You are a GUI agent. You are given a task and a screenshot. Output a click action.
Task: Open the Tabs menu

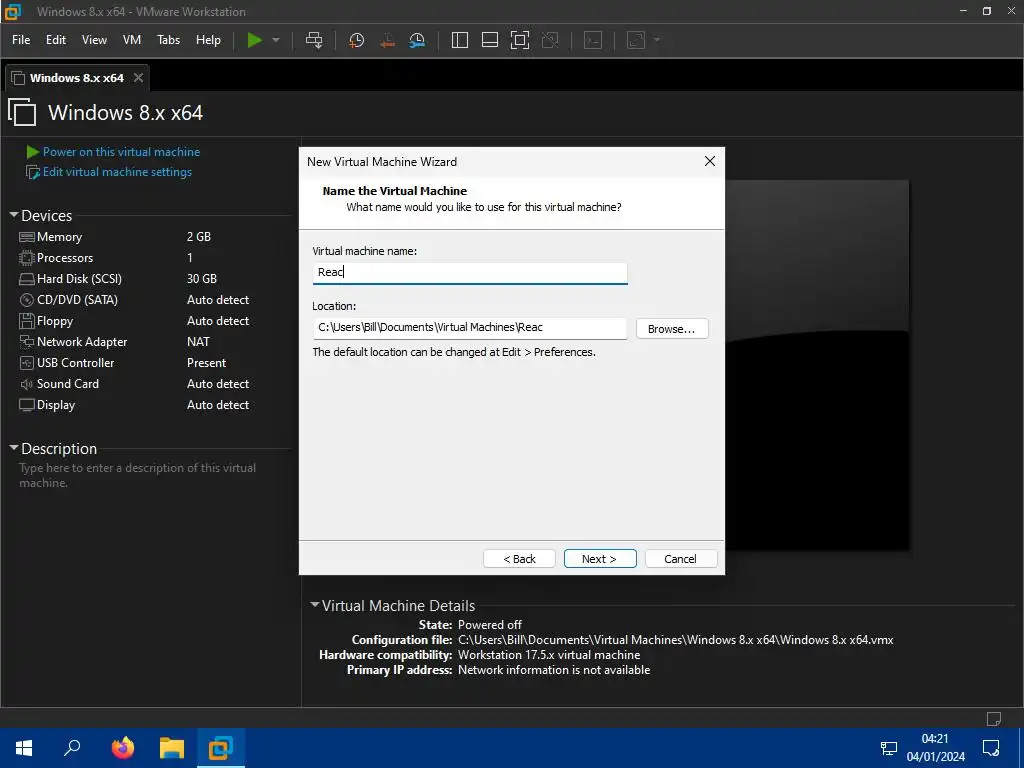168,40
